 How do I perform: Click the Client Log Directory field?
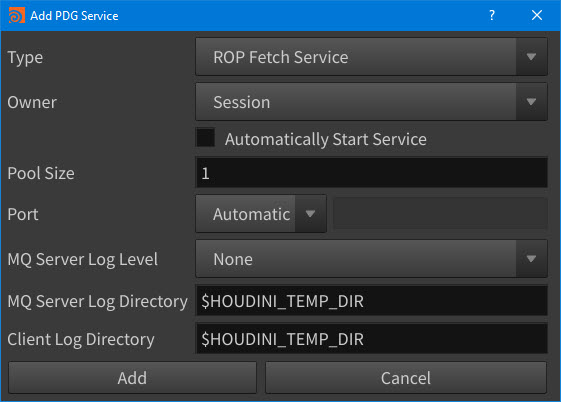371,339
